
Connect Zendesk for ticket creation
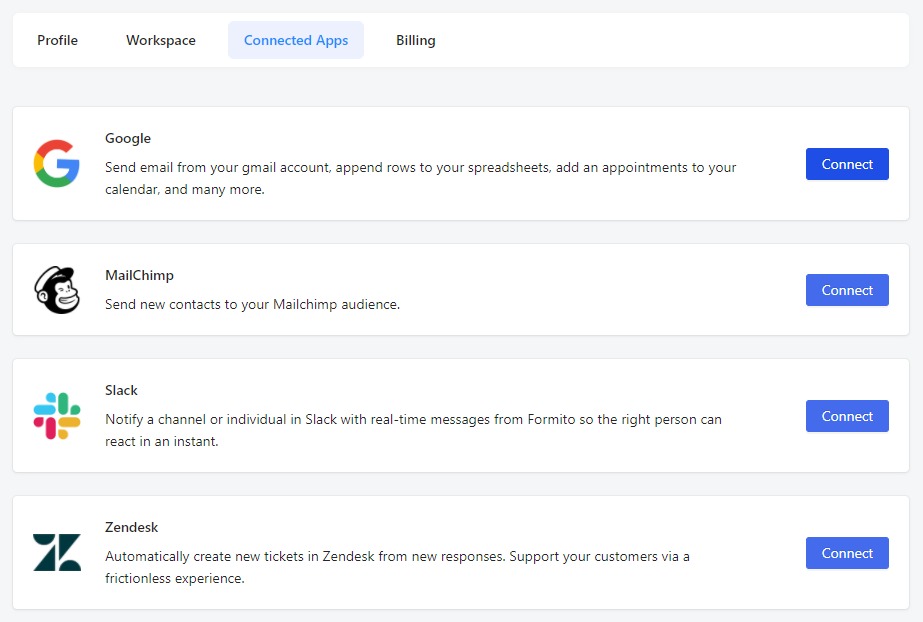[846, 553]
